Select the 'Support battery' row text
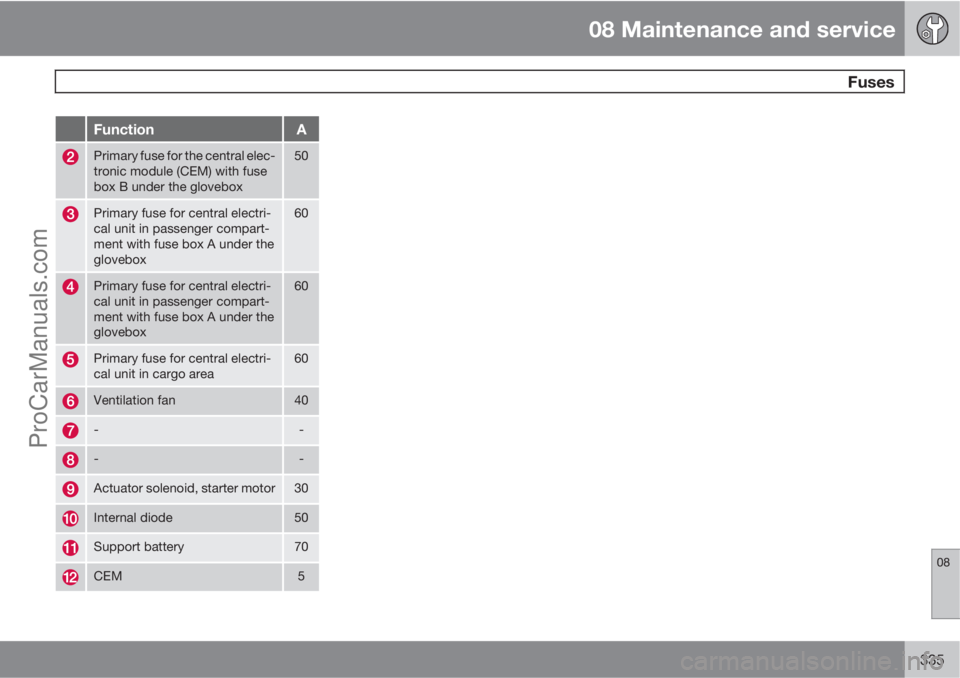This screenshot has width=960, height=678. [x=138, y=547]
